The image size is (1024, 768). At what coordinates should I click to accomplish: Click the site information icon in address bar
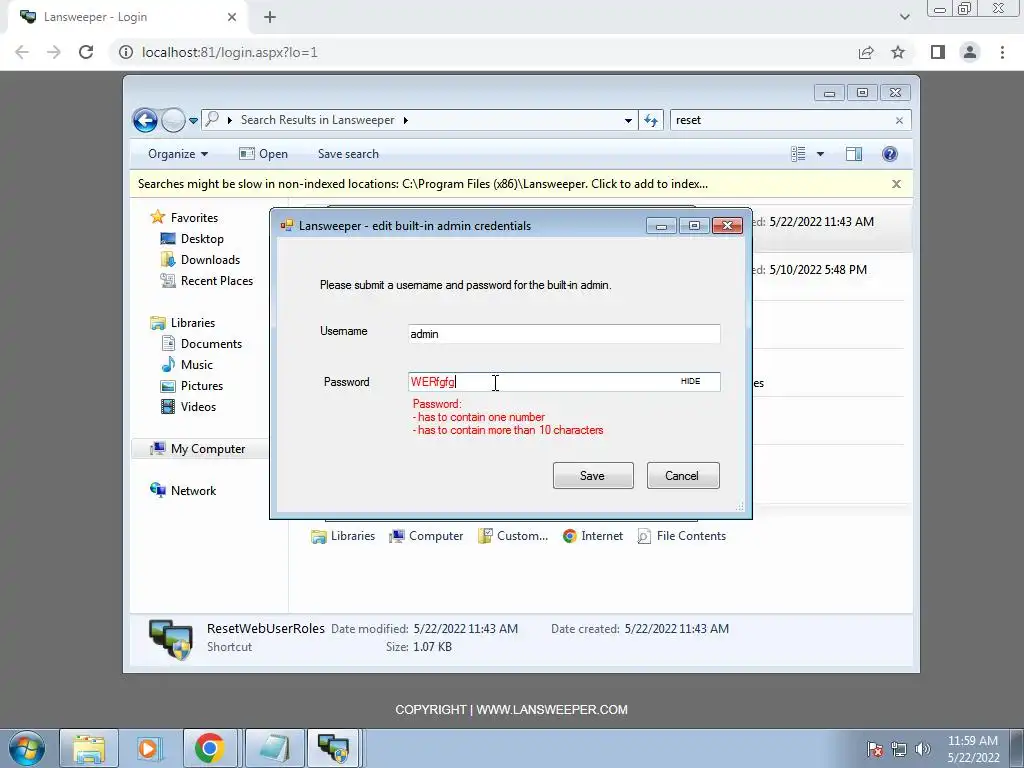(x=125, y=52)
